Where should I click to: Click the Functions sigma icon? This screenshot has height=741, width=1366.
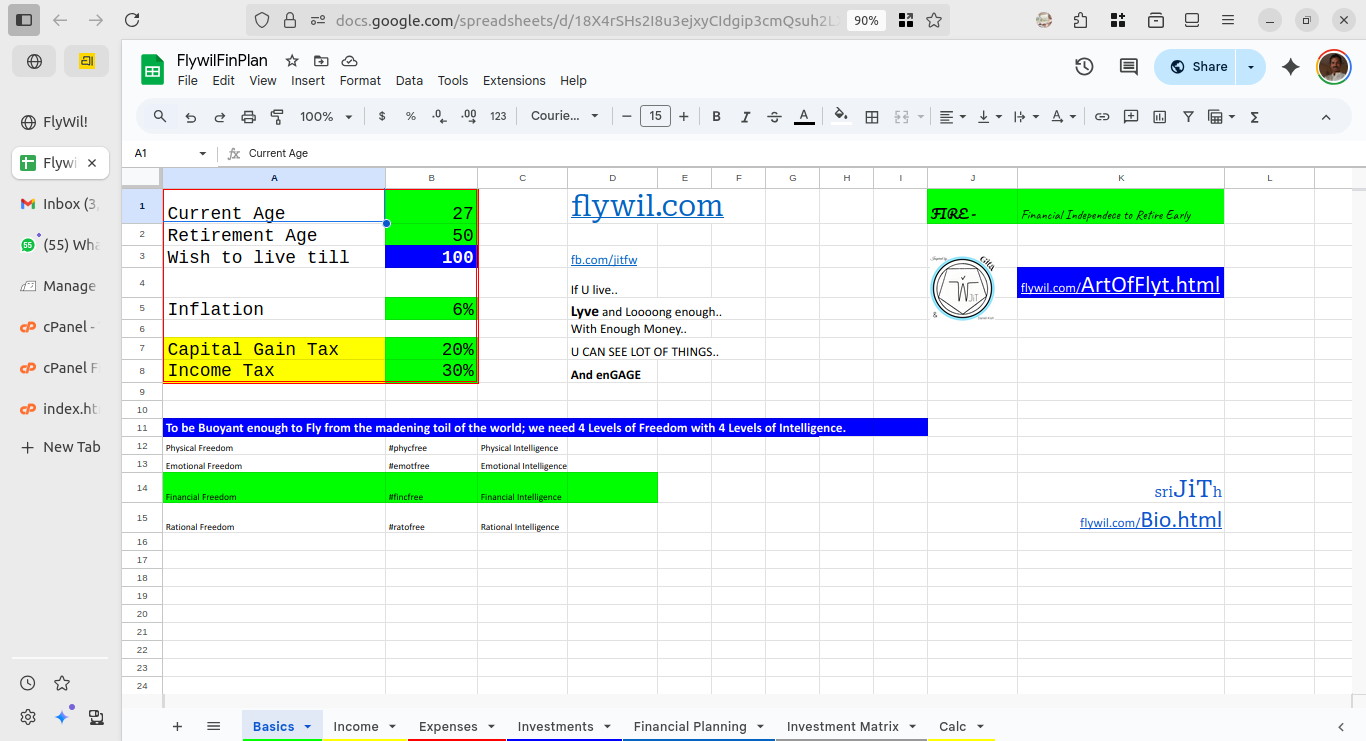pos(1255,117)
